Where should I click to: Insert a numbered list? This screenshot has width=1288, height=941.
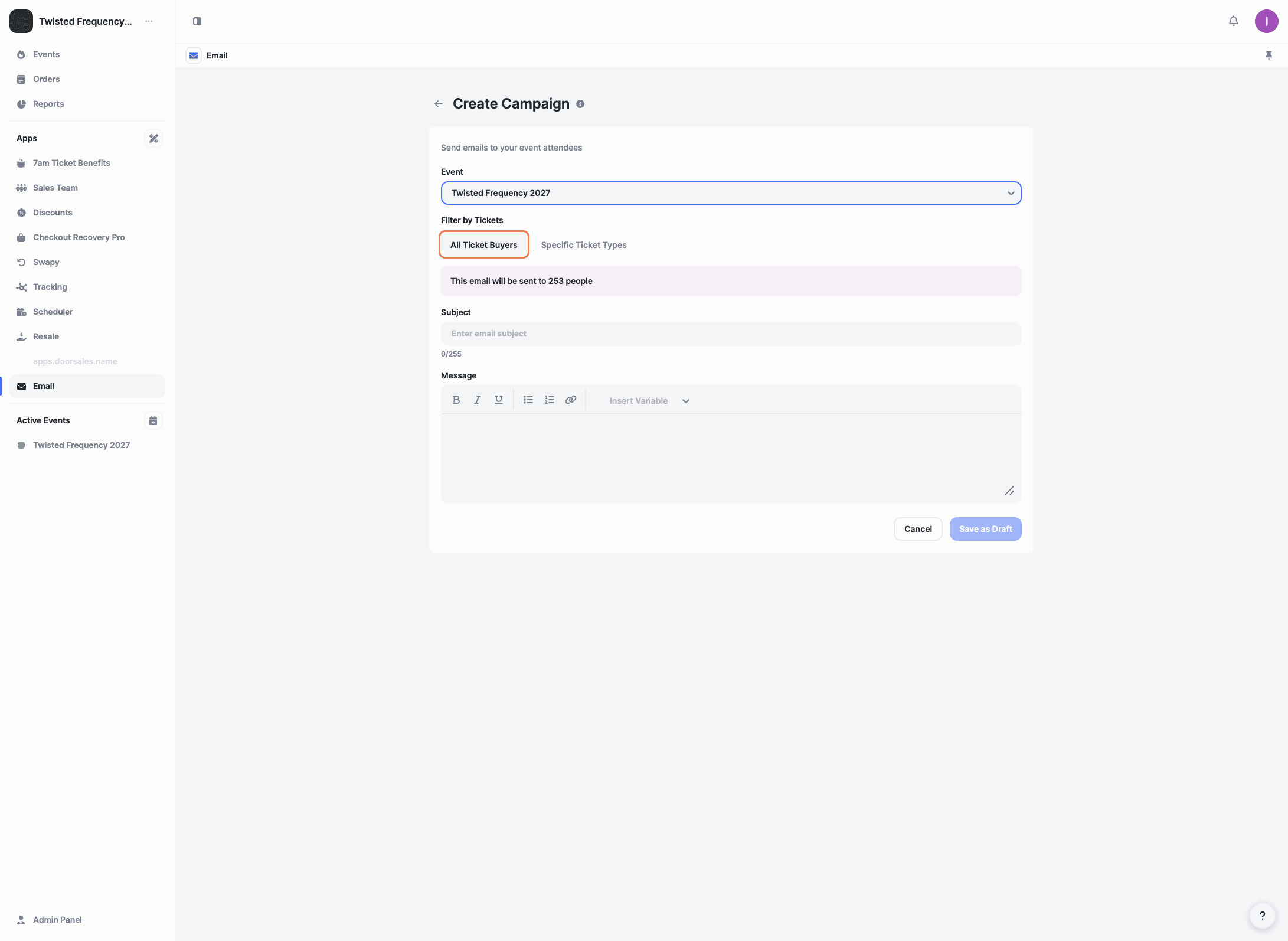[549, 400]
